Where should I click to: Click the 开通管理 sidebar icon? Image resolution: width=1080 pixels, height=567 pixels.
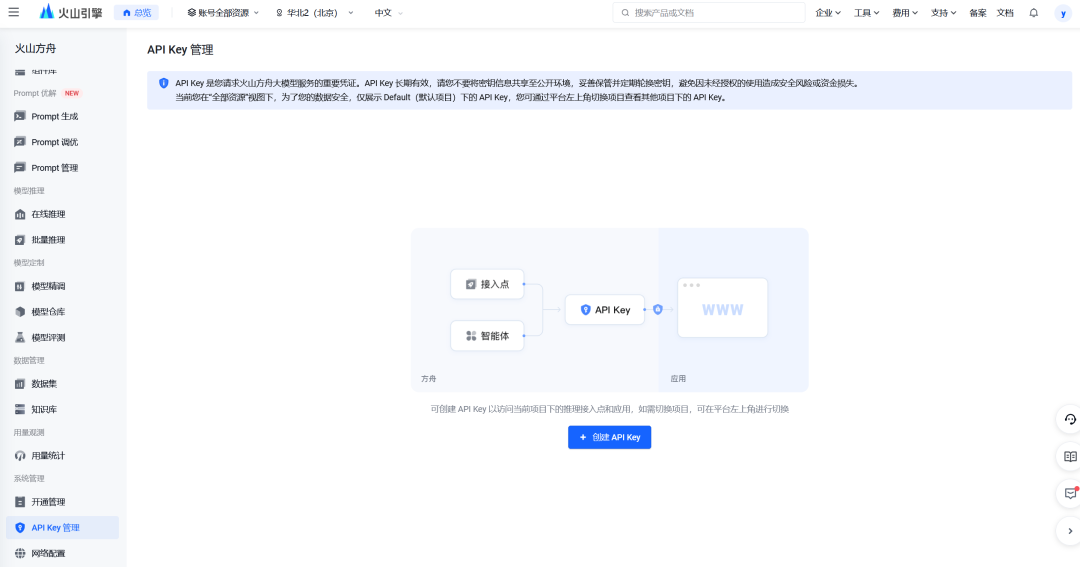click(x=20, y=502)
